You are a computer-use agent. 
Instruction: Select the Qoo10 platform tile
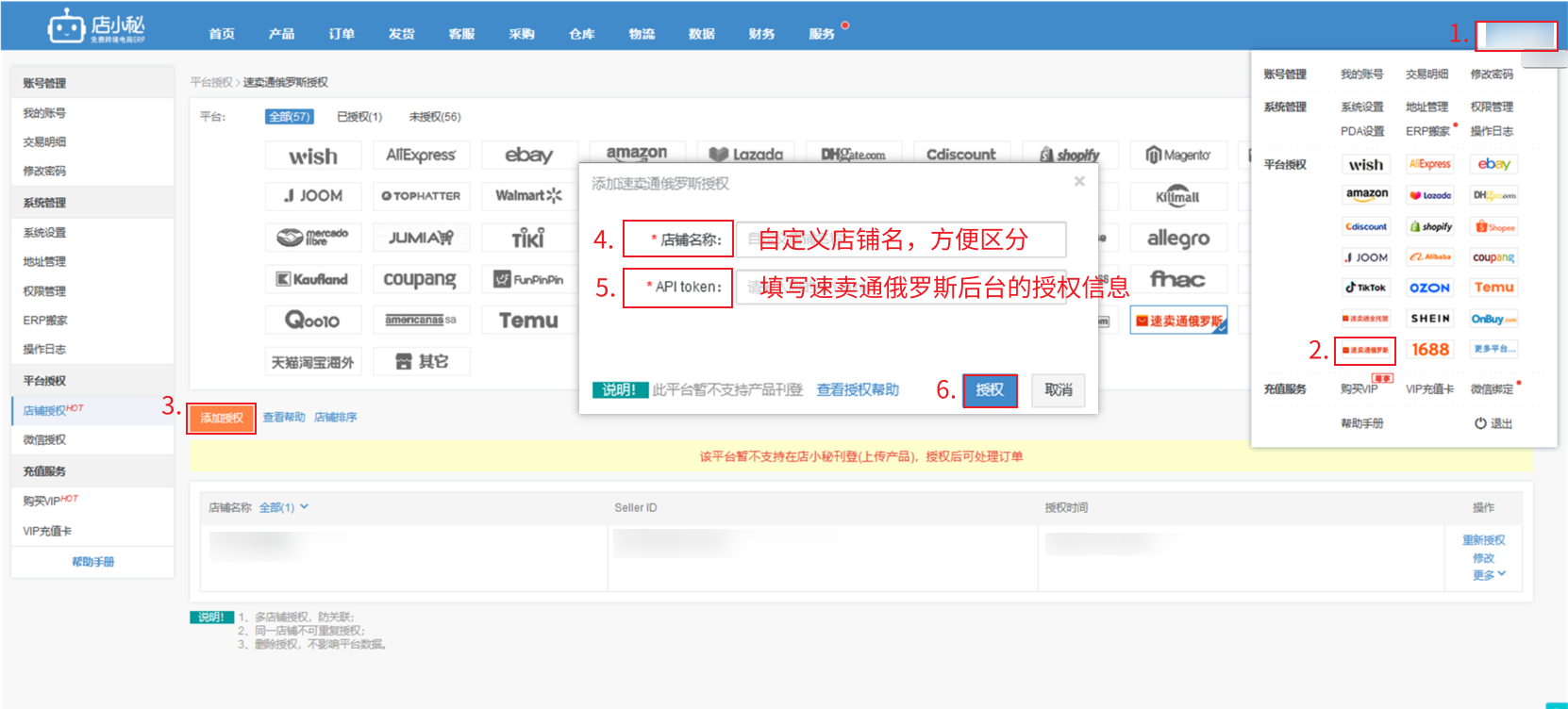pyautogui.click(x=313, y=321)
